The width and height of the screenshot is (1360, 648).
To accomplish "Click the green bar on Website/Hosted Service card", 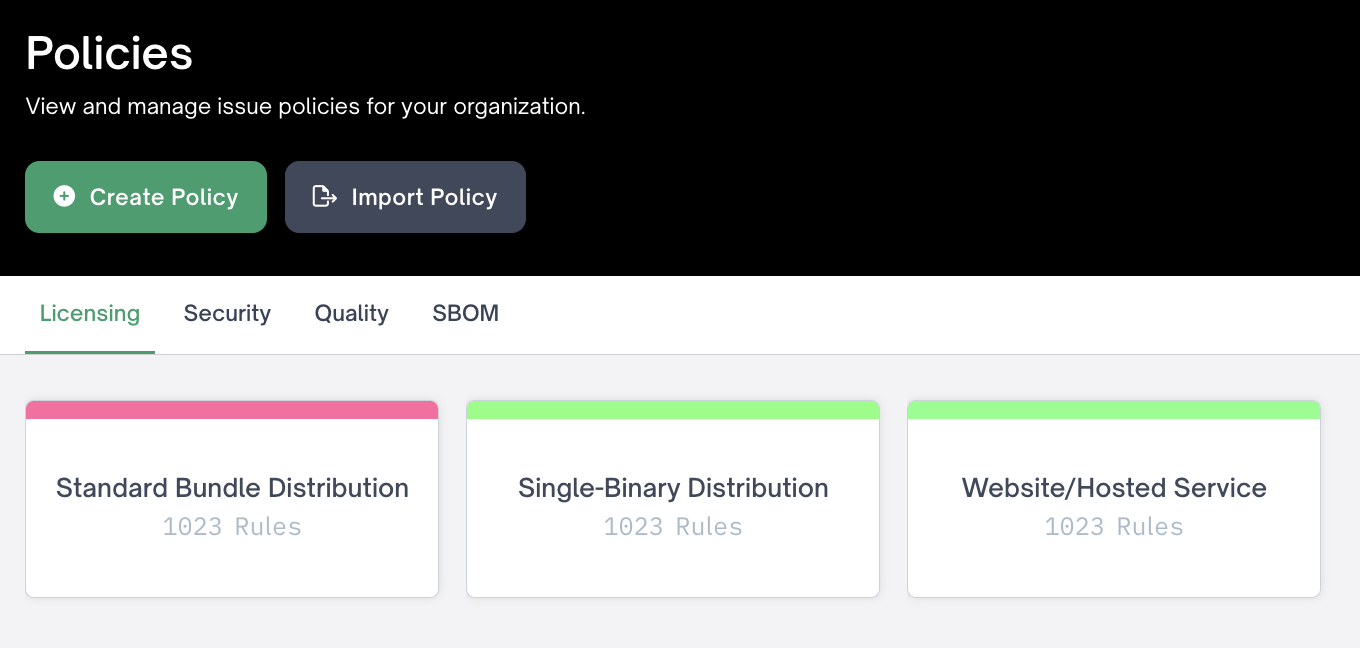I will coord(1114,410).
